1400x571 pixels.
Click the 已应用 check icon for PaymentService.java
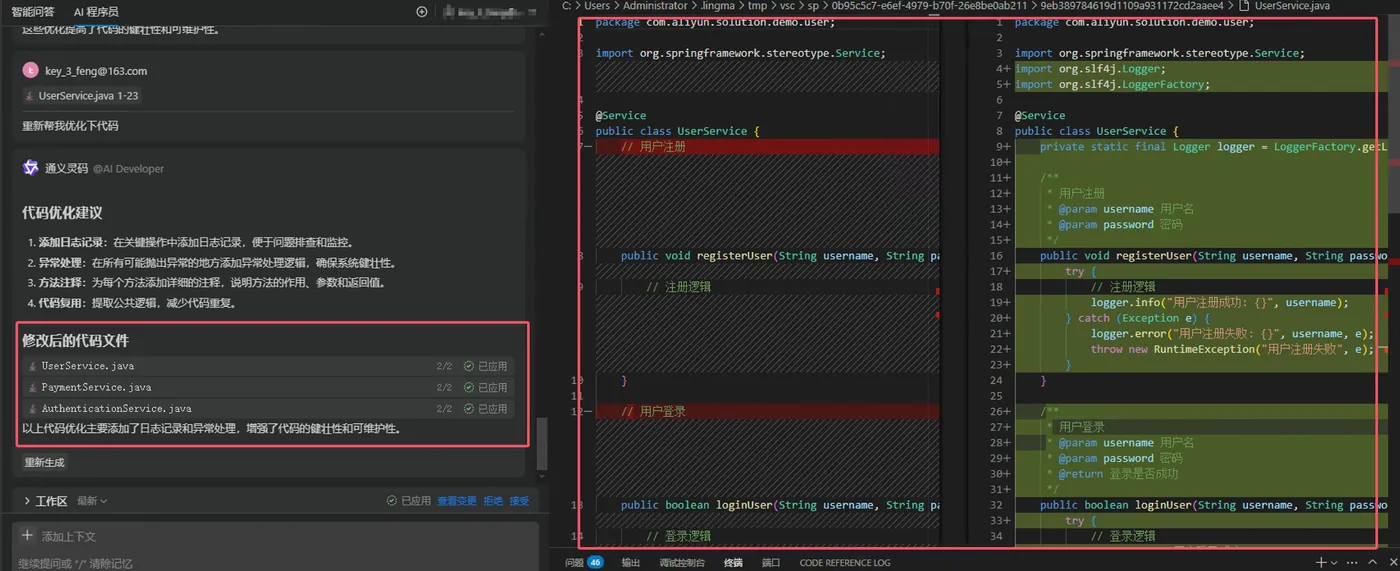[x=468, y=387]
